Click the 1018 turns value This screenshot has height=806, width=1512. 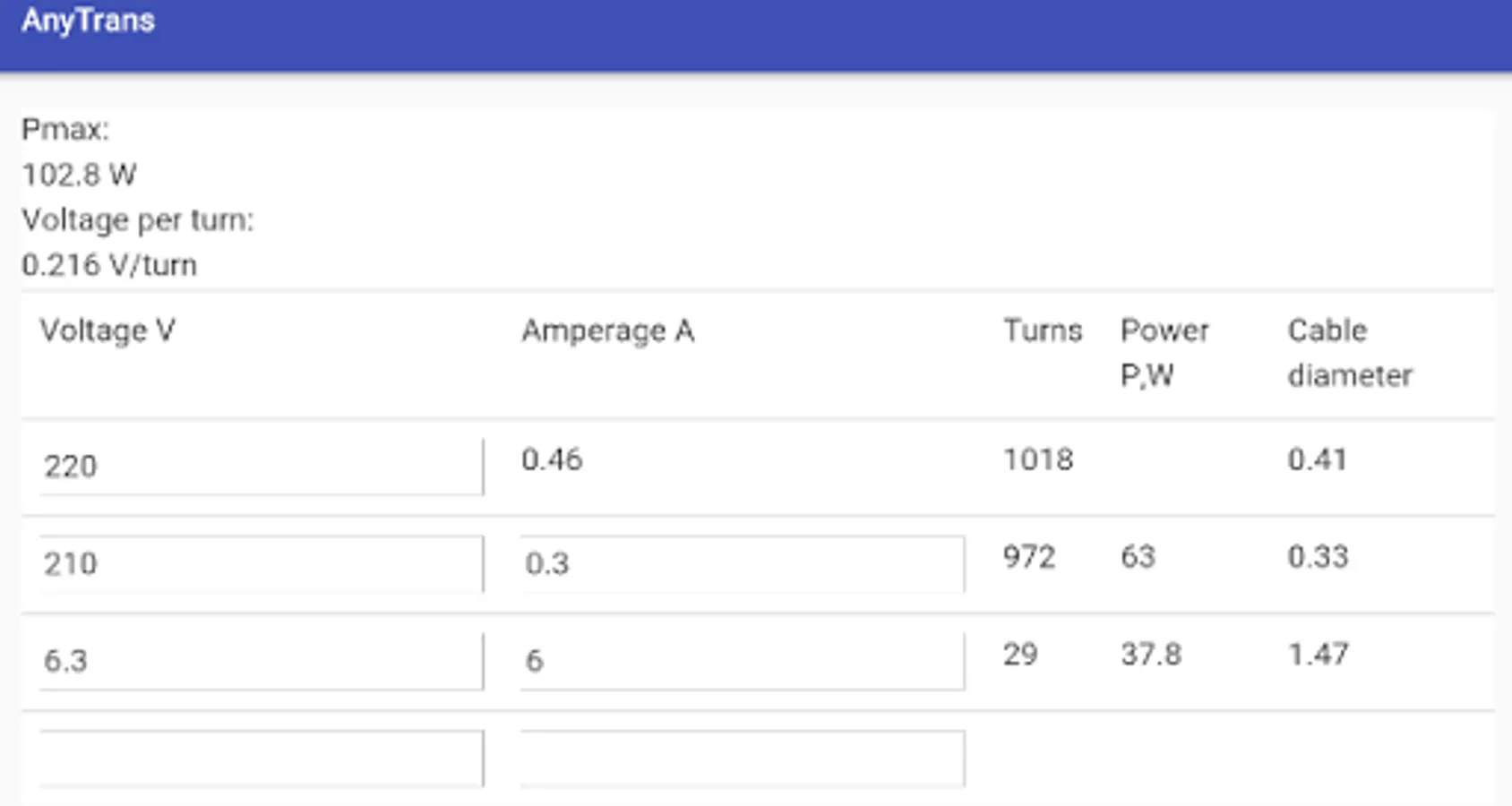(x=1037, y=459)
